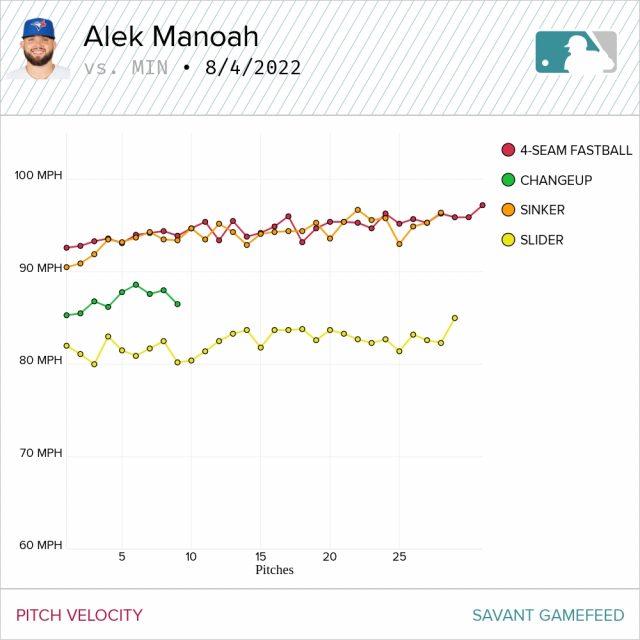Toggle the CHANGEUP legend label
This screenshot has height=640, width=640.
tap(556, 180)
